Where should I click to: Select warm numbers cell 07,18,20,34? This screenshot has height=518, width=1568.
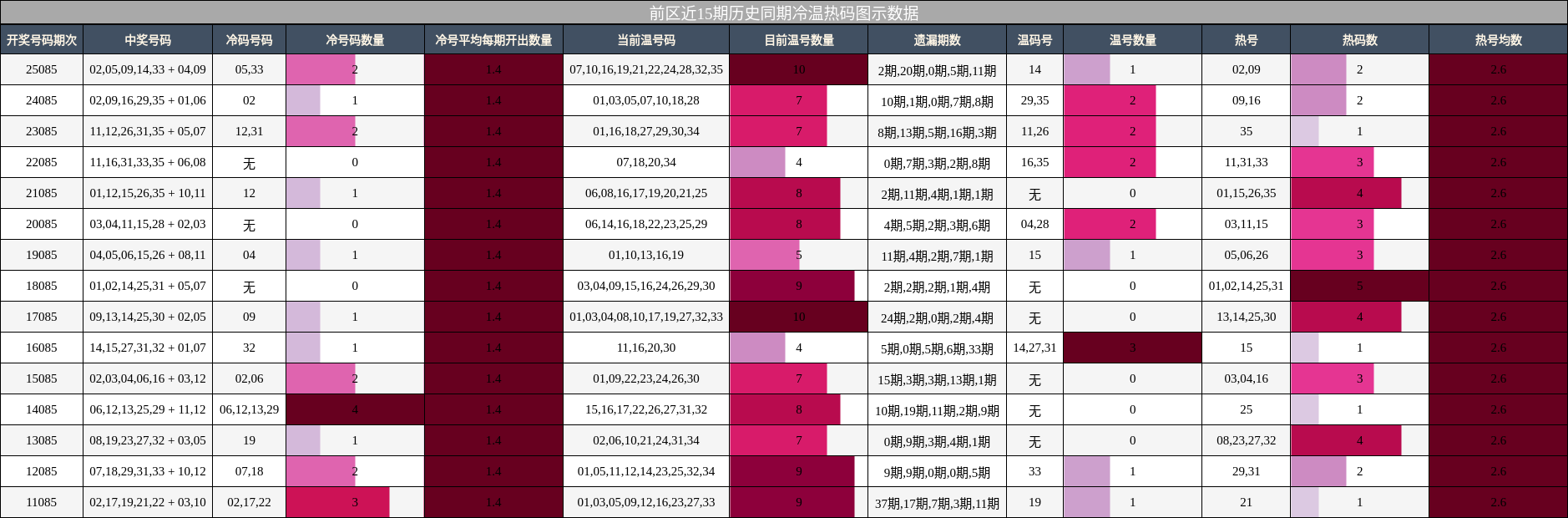click(x=646, y=162)
